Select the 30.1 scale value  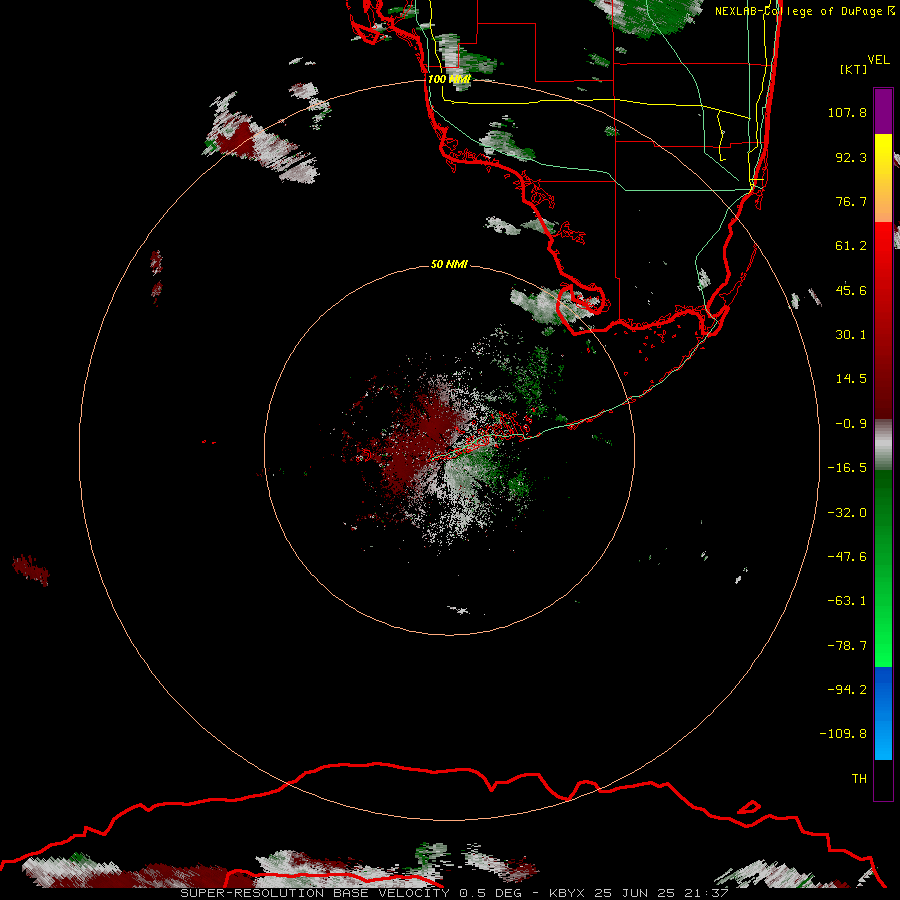pos(851,335)
